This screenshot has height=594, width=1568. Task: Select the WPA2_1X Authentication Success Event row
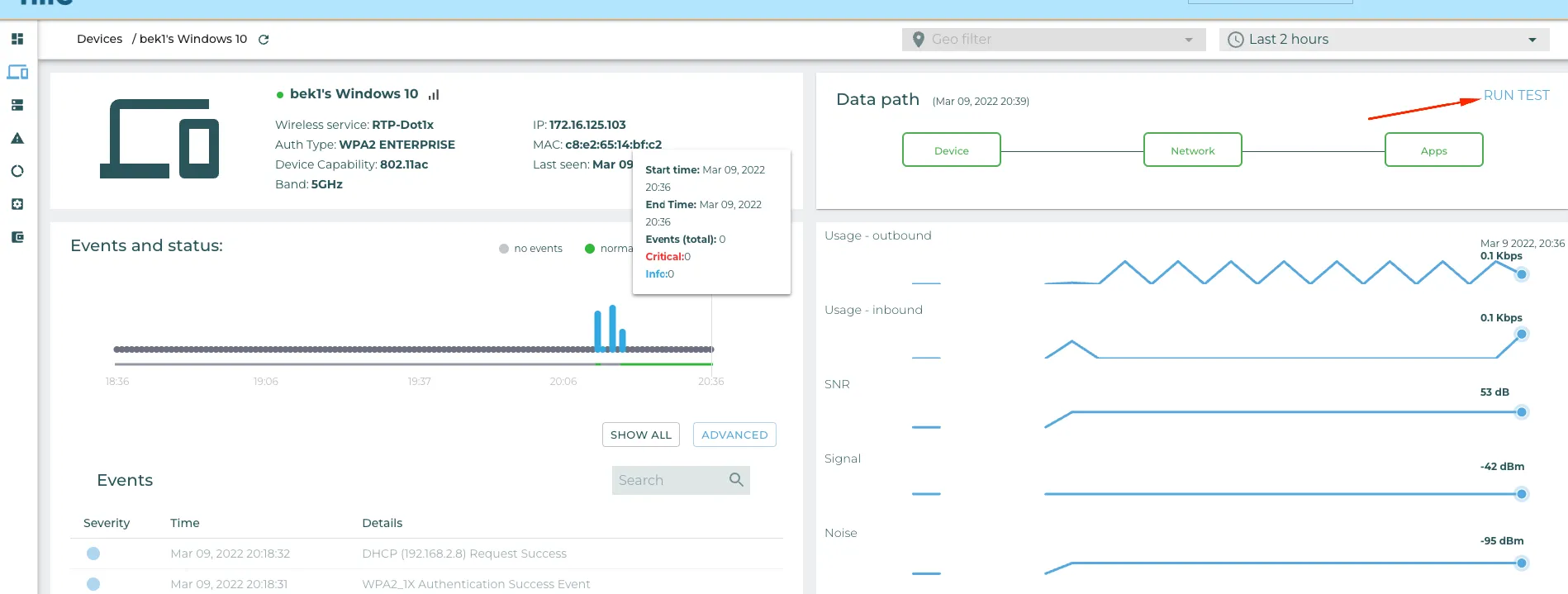click(x=427, y=583)
